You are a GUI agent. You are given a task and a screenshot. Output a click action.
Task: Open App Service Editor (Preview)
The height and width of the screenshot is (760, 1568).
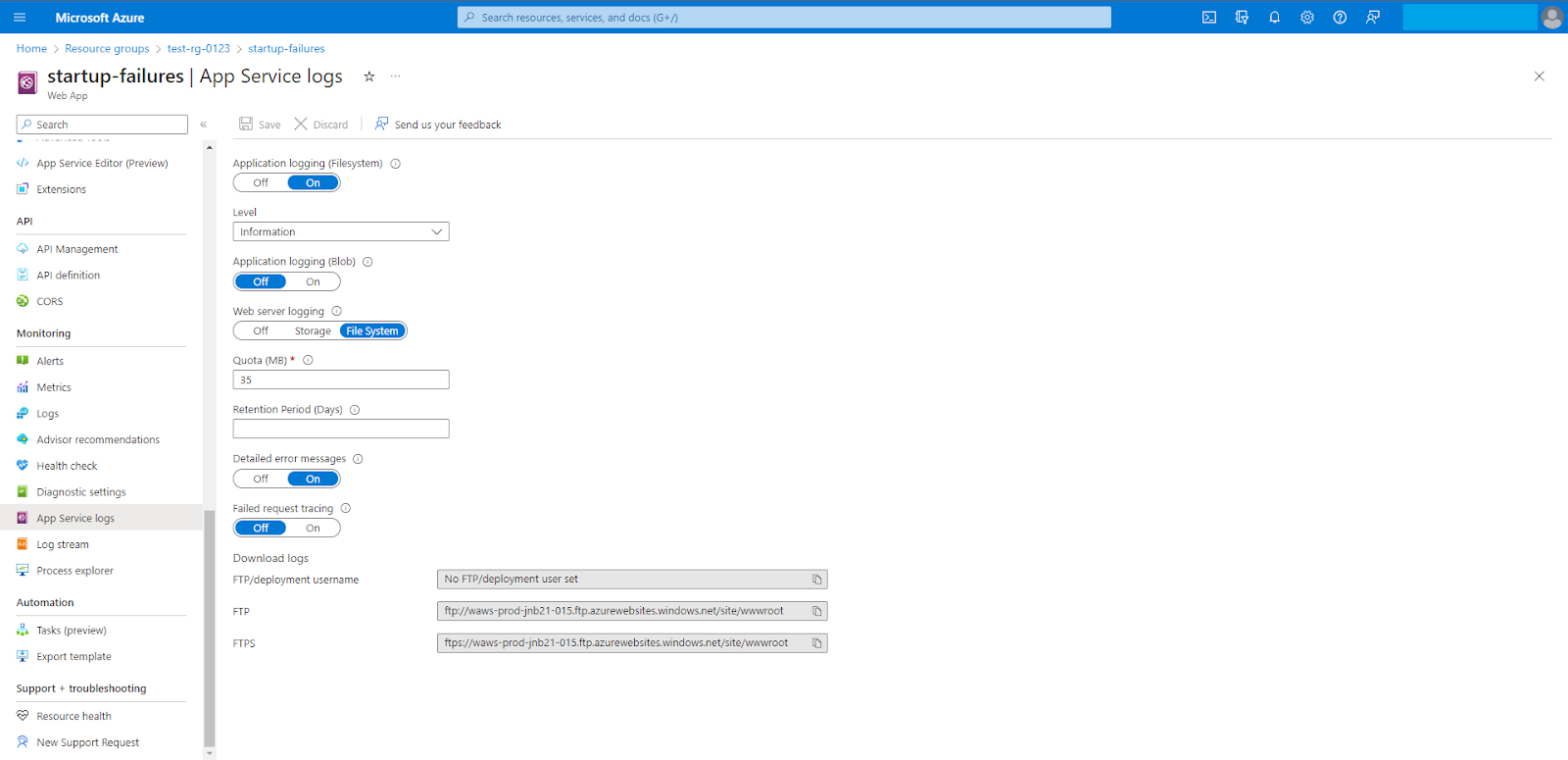click(x=101, y=164)
